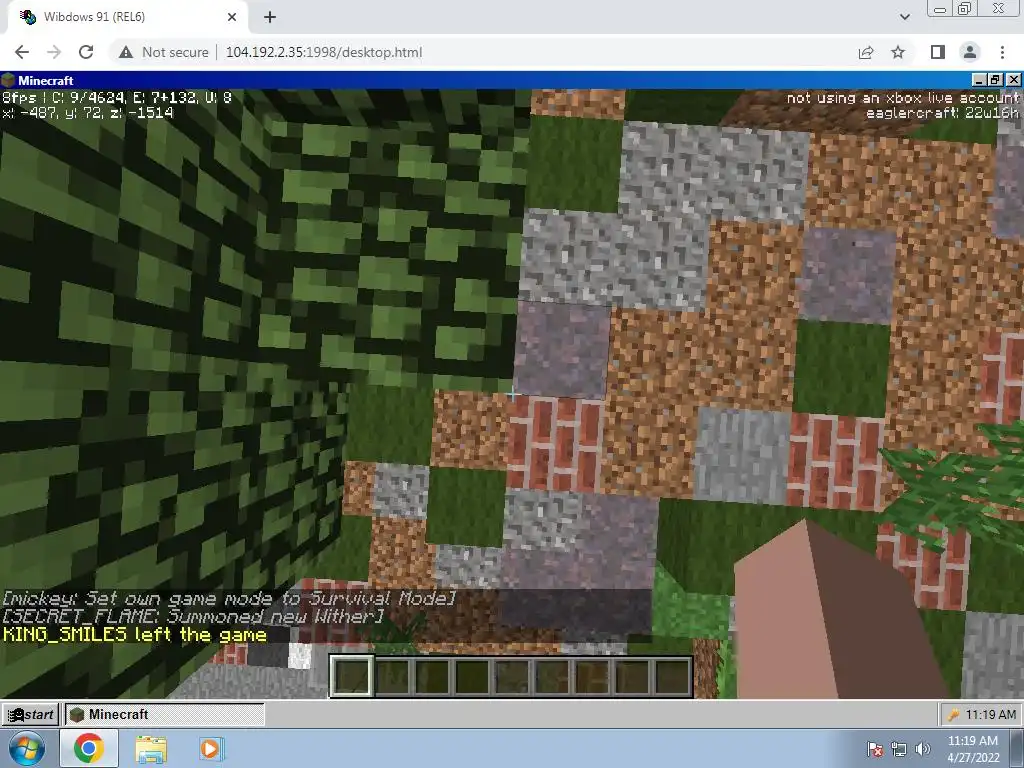Screen dimensions: 1024x768
Task: Select the last hotbar slot
Action: 673,677
